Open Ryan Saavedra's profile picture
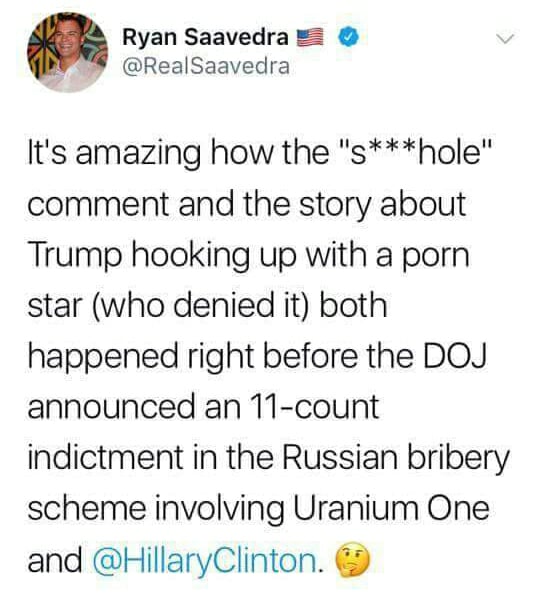540x596 pixels. tap(68, 52)
